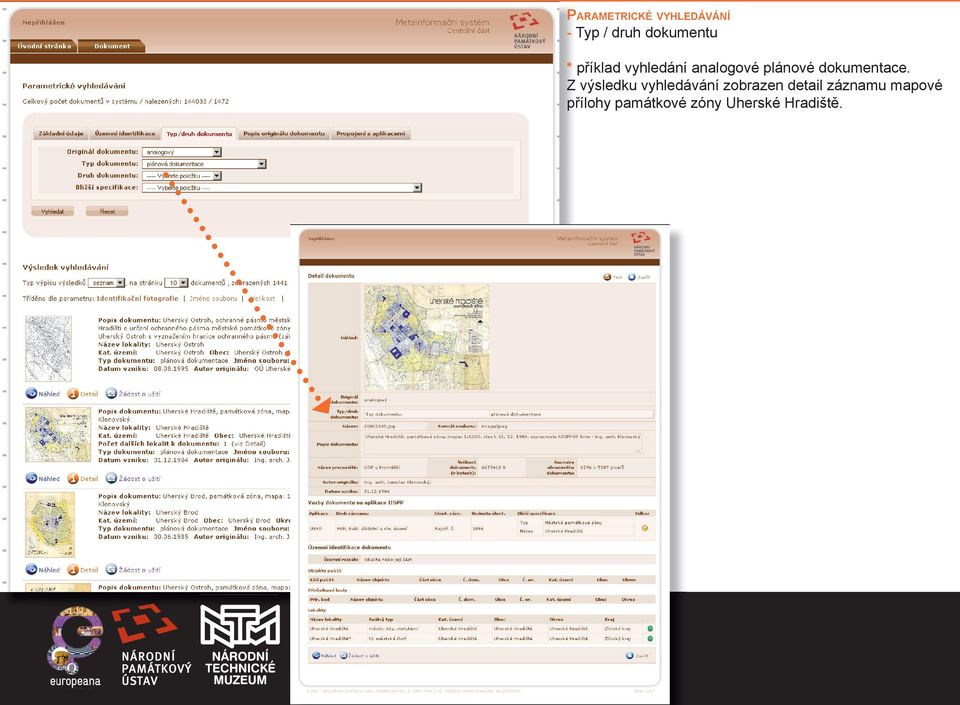Click the Europeana logo
The image size is (960, 705).
(75, 647)
